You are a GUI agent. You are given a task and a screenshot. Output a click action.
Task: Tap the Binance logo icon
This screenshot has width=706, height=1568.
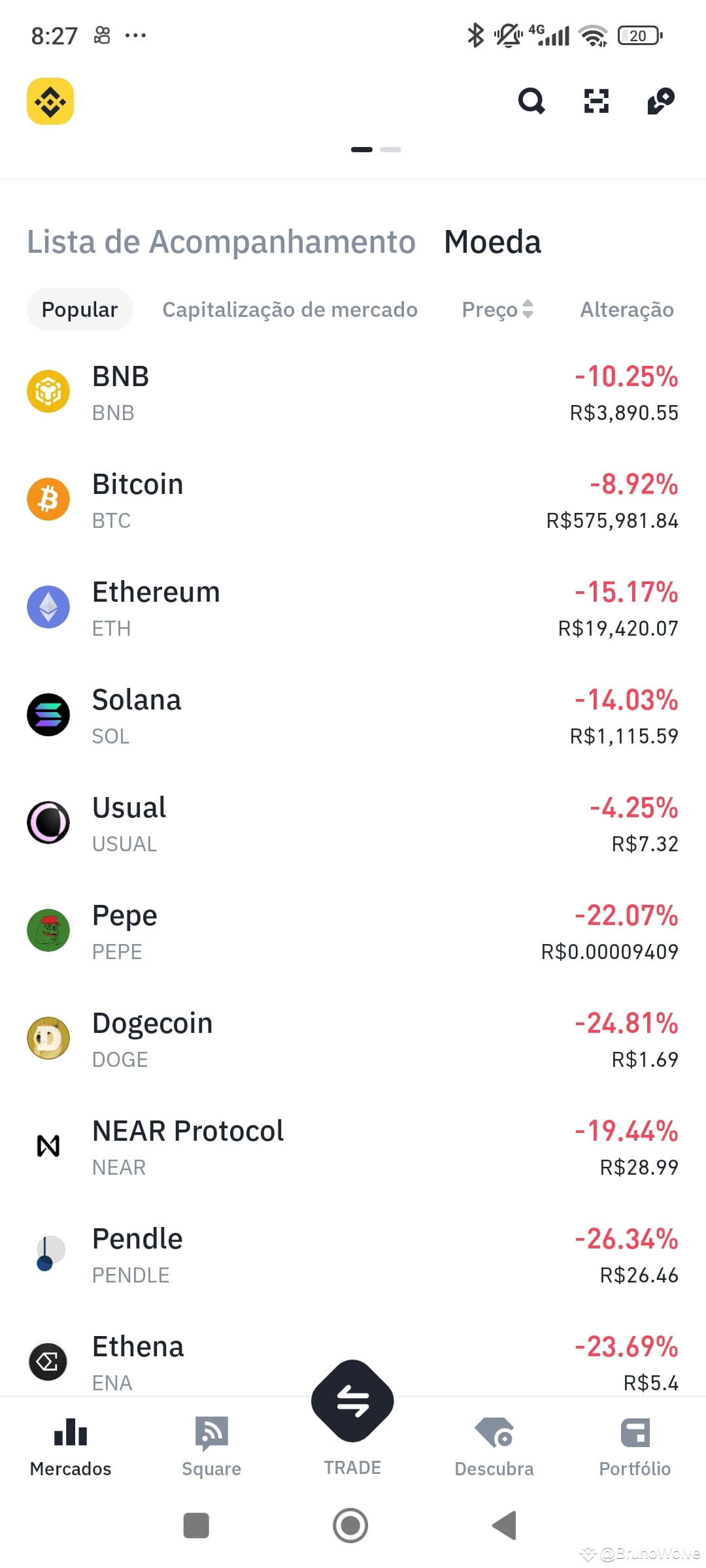point(50,101)
